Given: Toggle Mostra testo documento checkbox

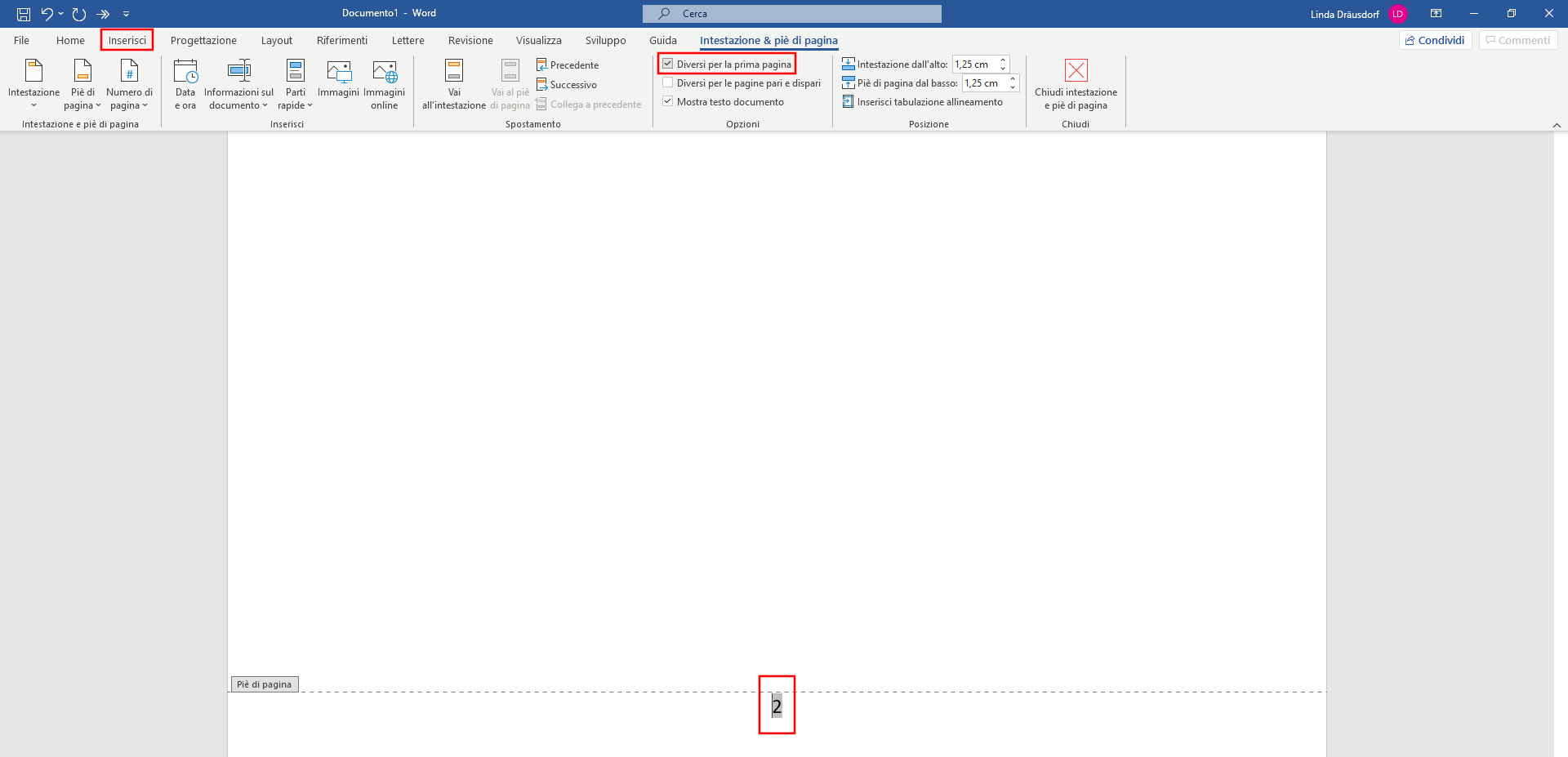Looking at the screenshot, I should (668, 101).
